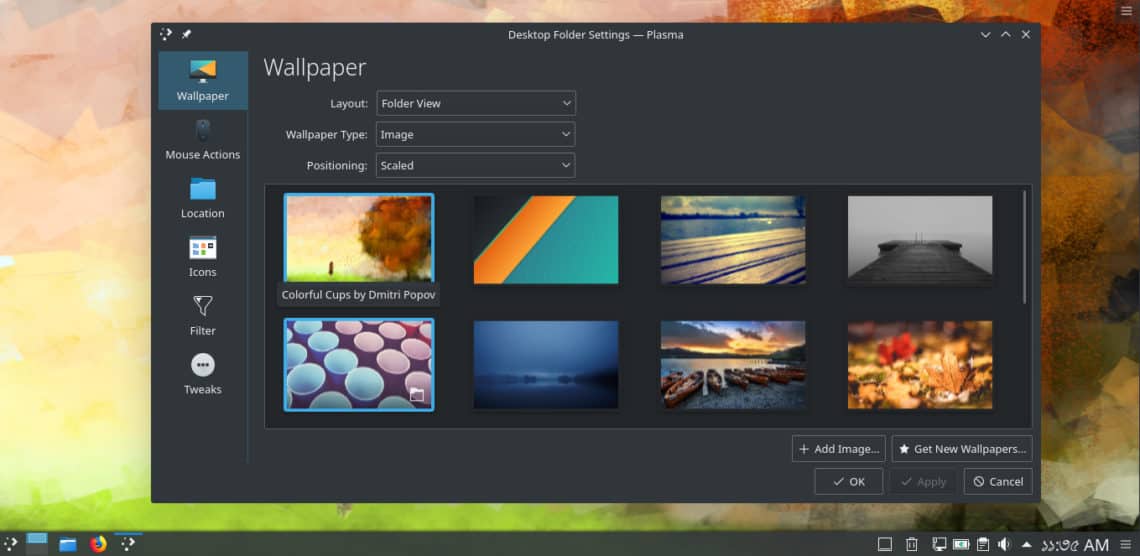Choose the autumn tree painting wallpaper
Viewport: 1140px width, 556px height.
(x=359, y=238)
